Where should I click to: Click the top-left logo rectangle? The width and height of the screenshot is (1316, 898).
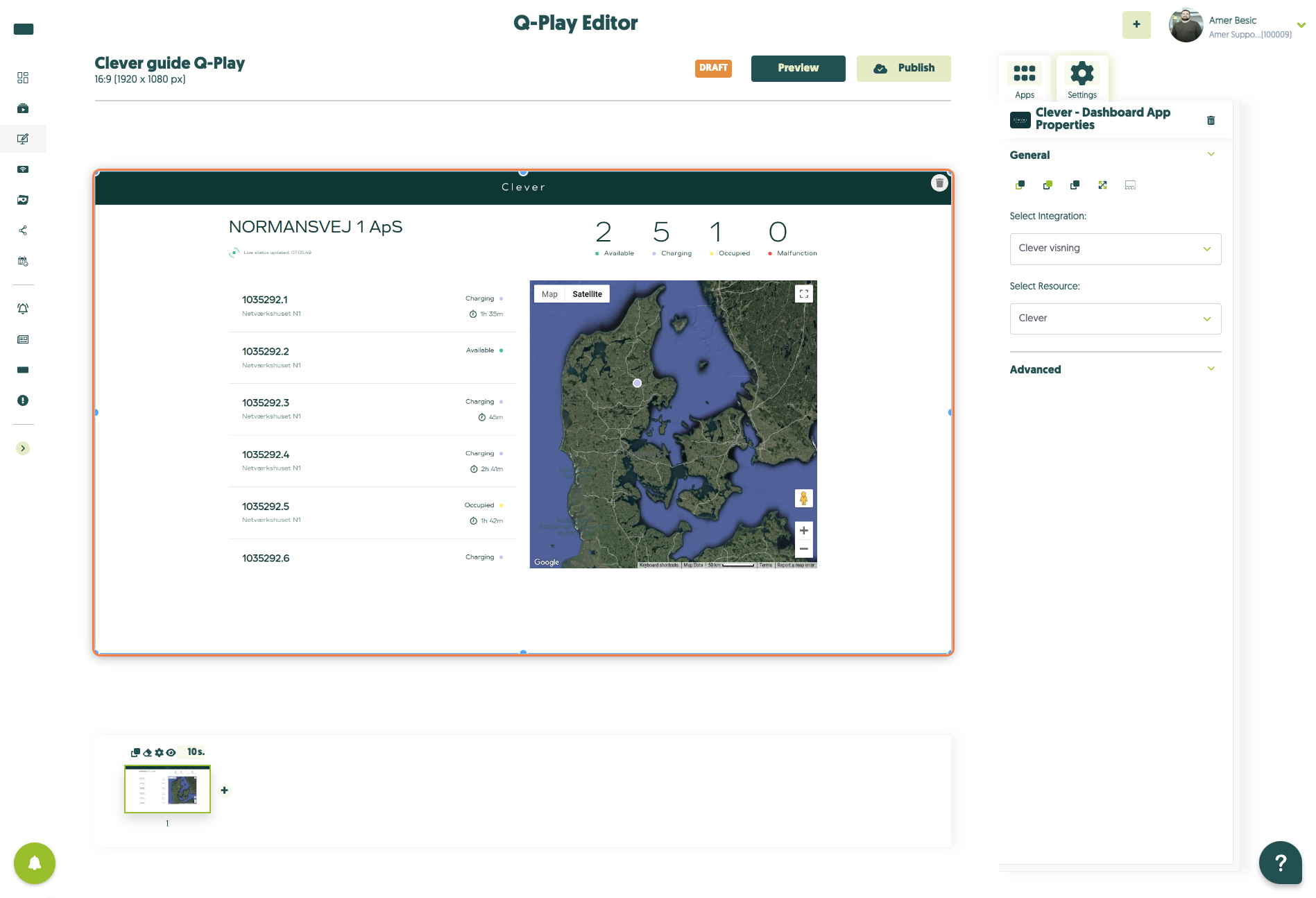tap(24, 29)
